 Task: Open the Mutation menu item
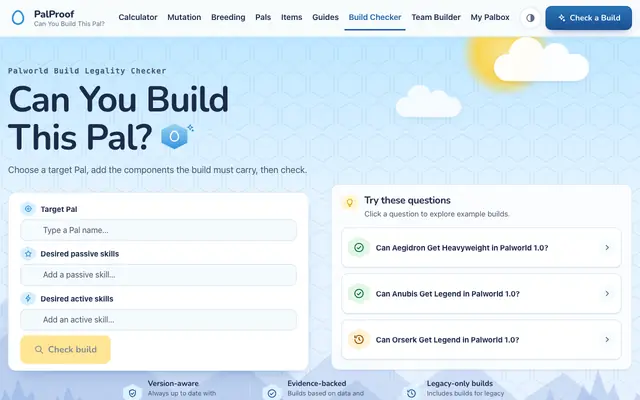tap(184, 18)
